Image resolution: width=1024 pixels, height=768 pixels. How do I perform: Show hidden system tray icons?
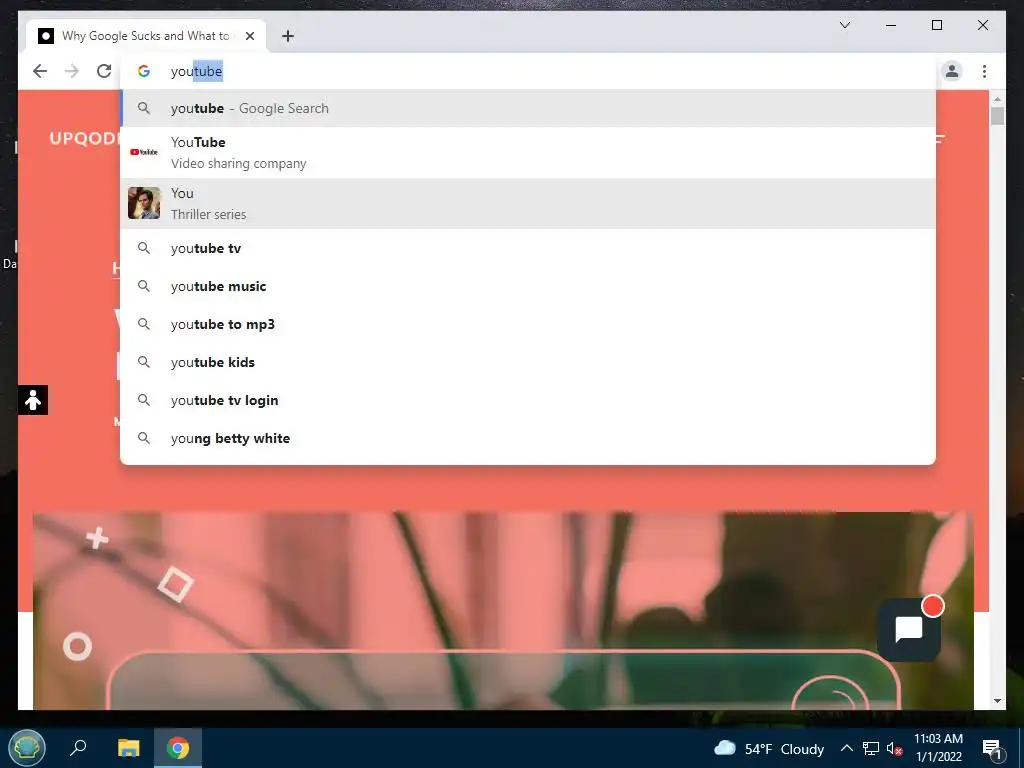[846, 748]
